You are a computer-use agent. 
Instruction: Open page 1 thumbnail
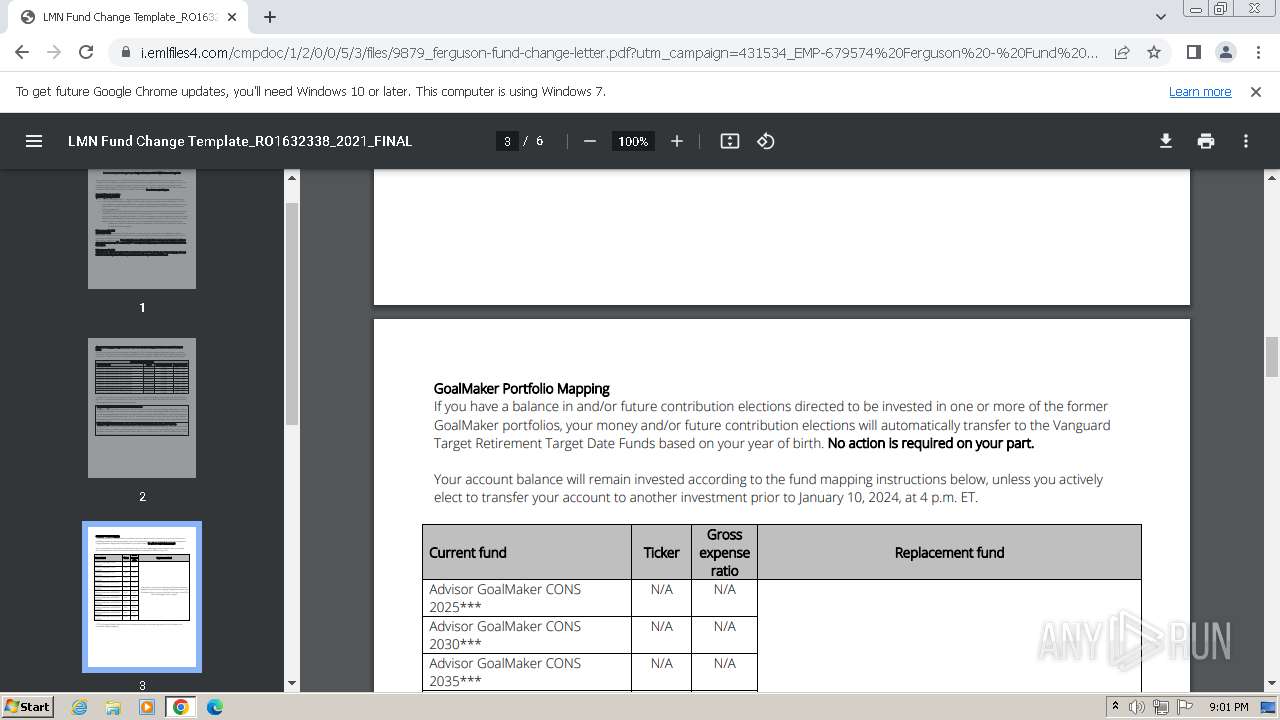pyautogui.click(x=142, y=229)
